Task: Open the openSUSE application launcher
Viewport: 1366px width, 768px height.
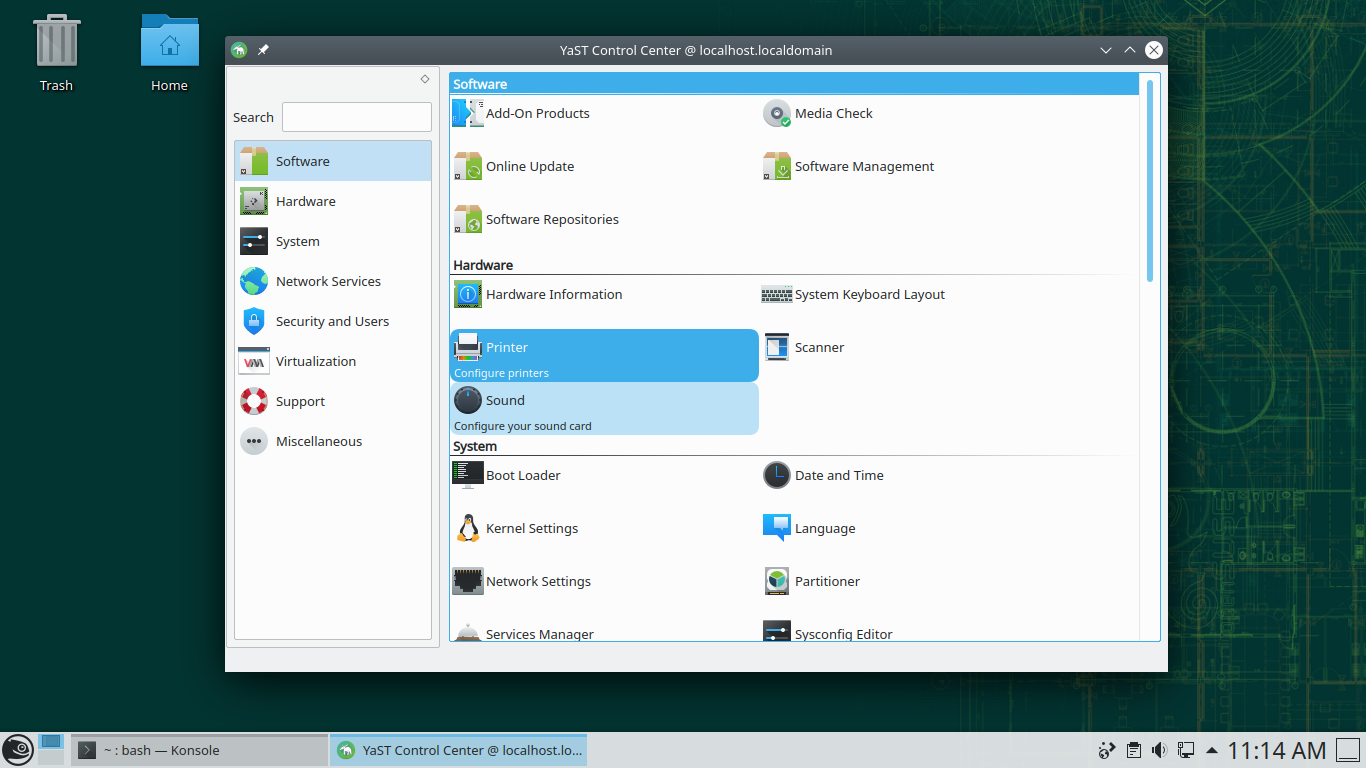Action: tap(17, 750)
